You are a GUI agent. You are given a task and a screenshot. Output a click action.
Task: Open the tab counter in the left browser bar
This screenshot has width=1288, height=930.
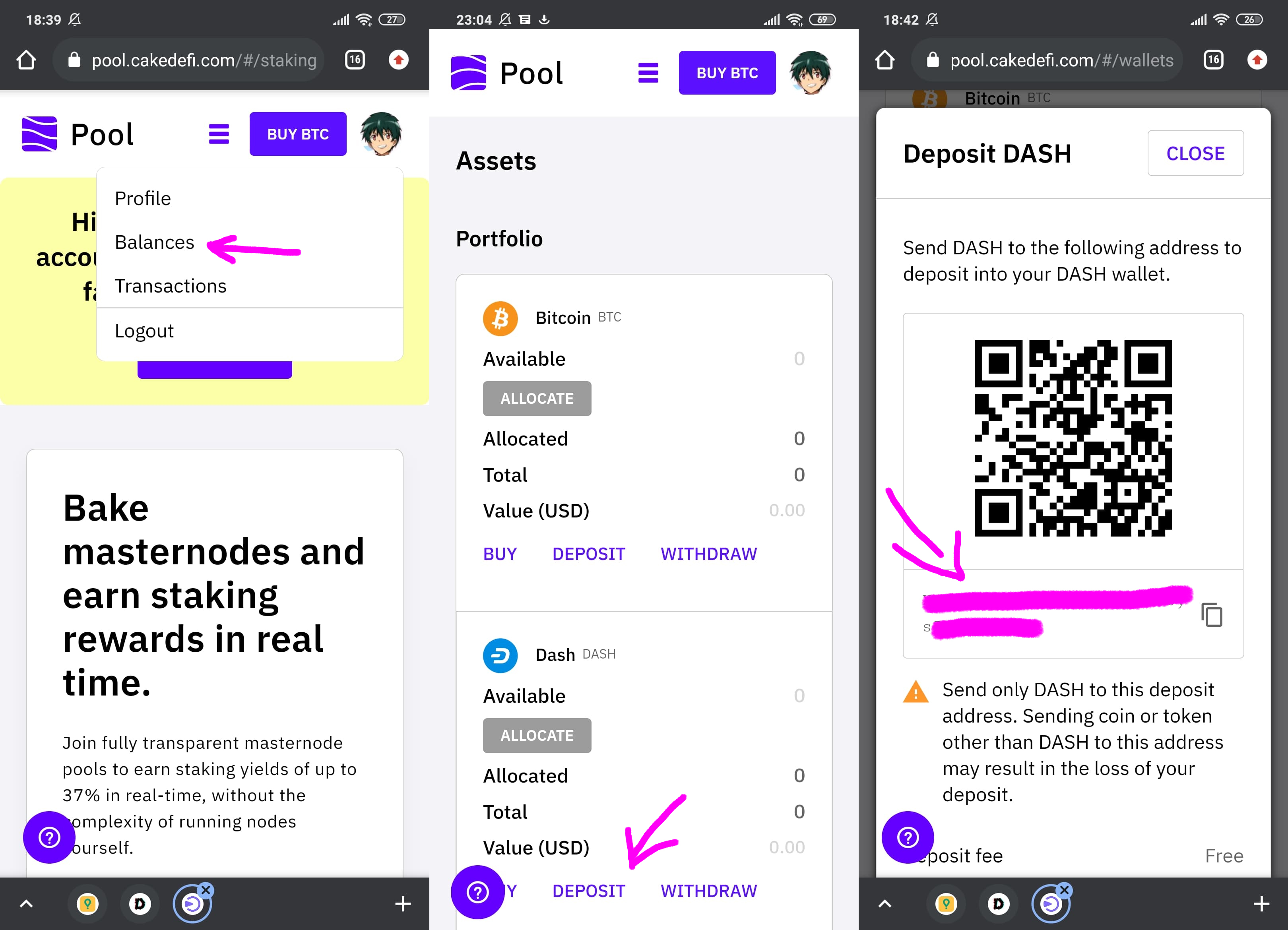[x=355, y=60]
